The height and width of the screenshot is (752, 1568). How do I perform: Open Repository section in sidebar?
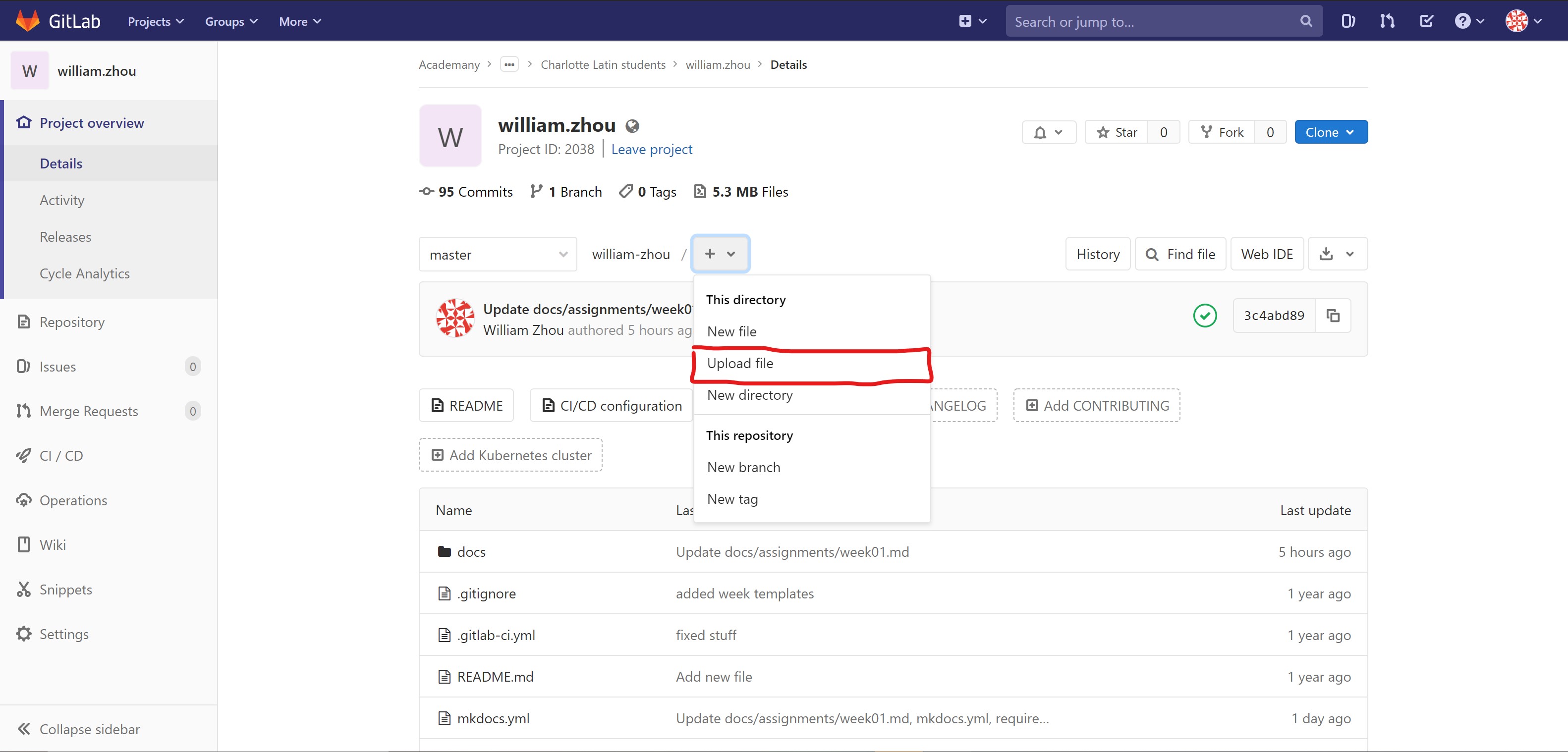(x=109, y=322)
